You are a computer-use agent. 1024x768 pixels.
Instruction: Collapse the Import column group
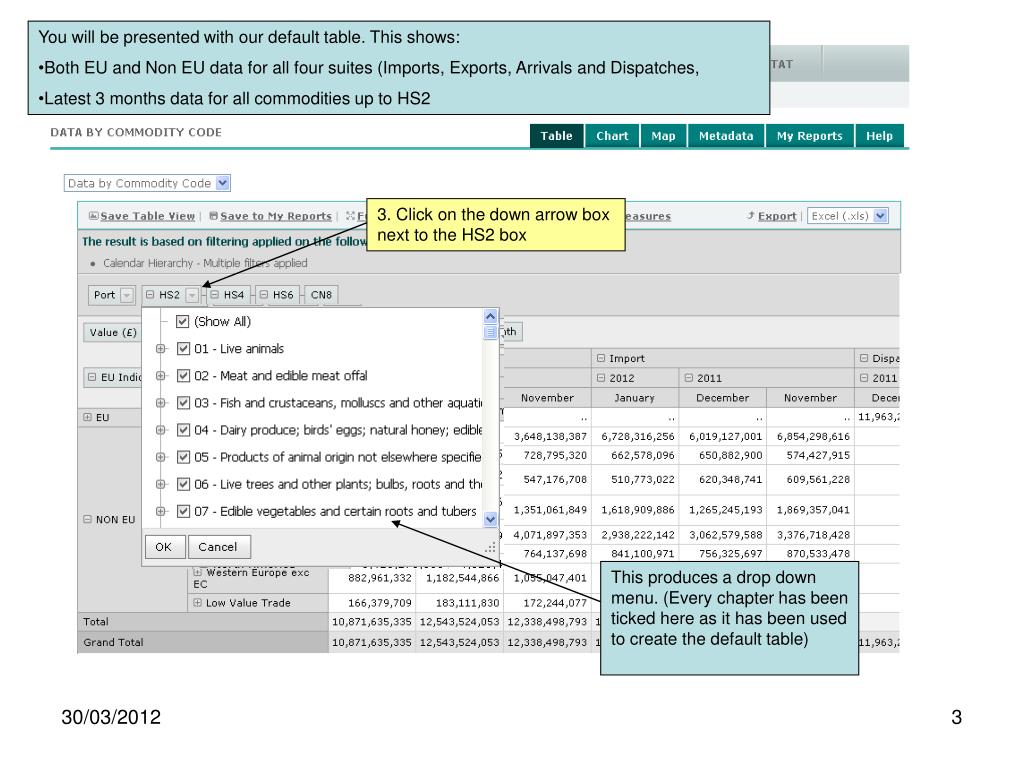click(x=601, y=359)
